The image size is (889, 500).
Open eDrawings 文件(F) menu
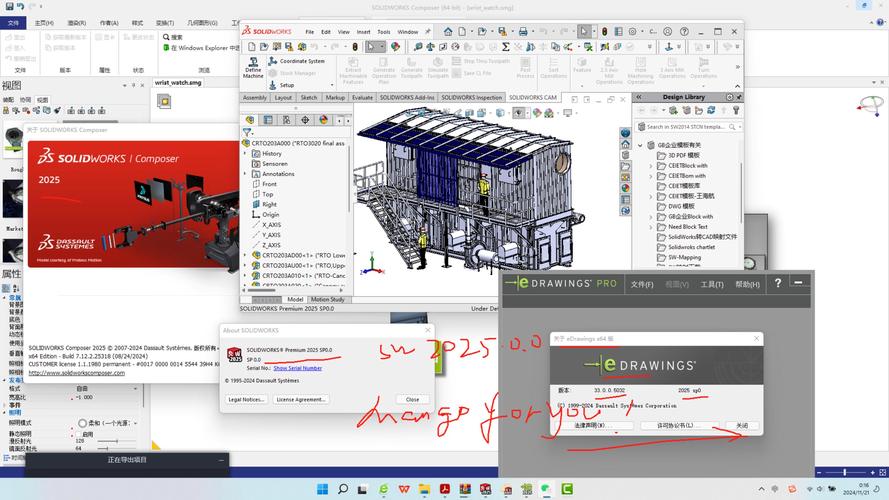click(x=642, y=284)
